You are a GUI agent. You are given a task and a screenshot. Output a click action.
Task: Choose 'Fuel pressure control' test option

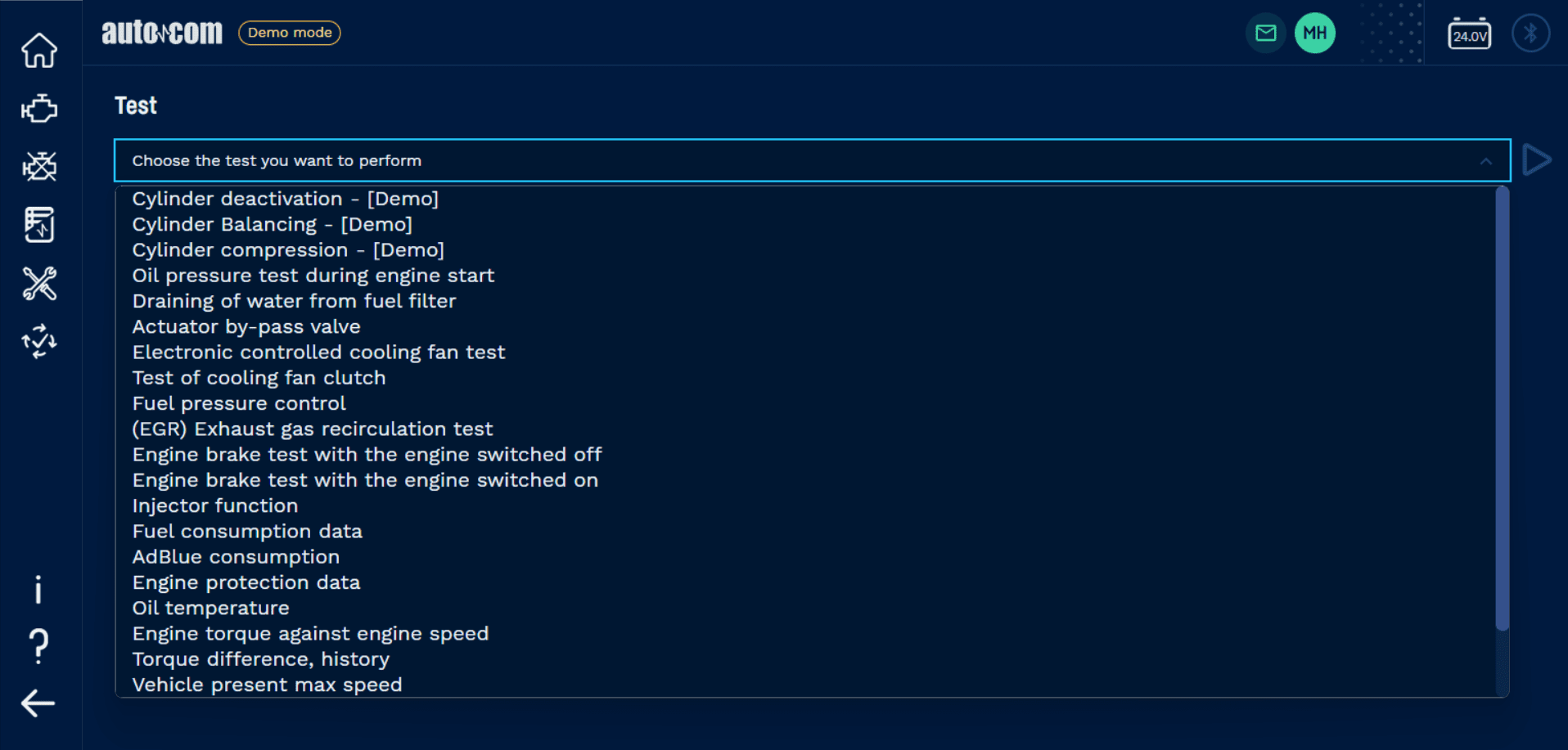click(x=239, y=404)
